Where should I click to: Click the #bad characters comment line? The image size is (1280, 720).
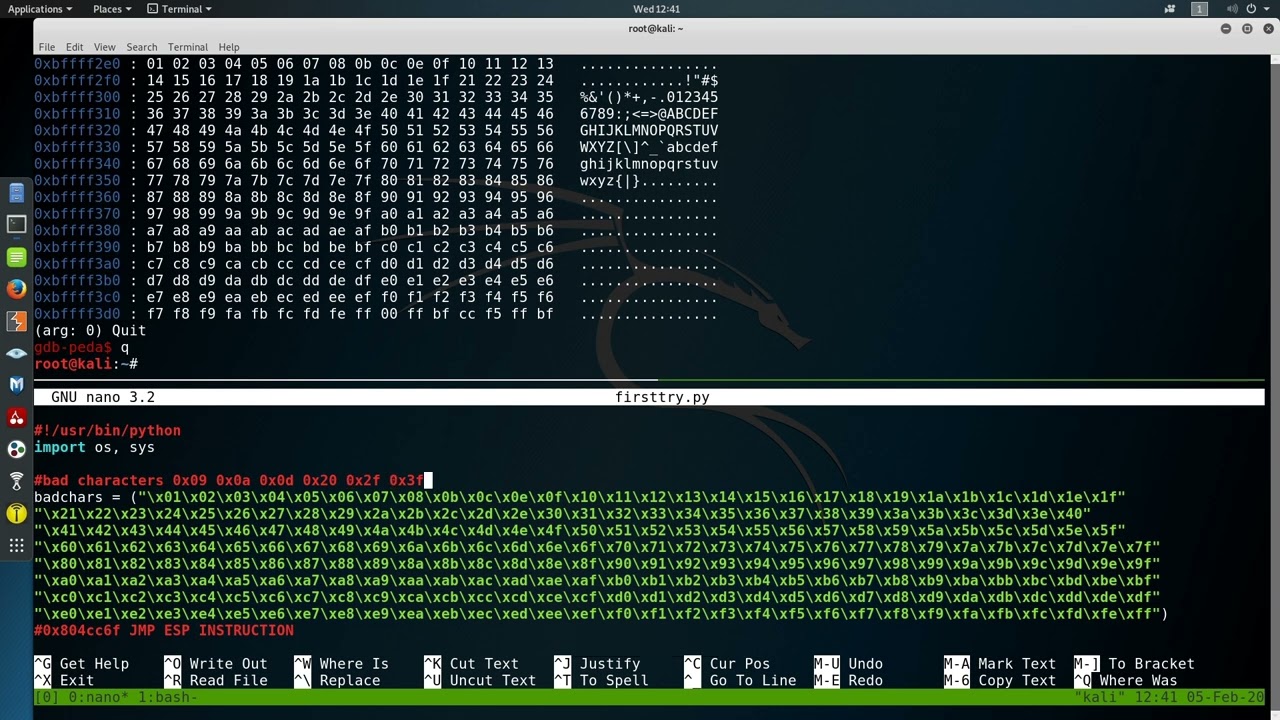point(229,481)
